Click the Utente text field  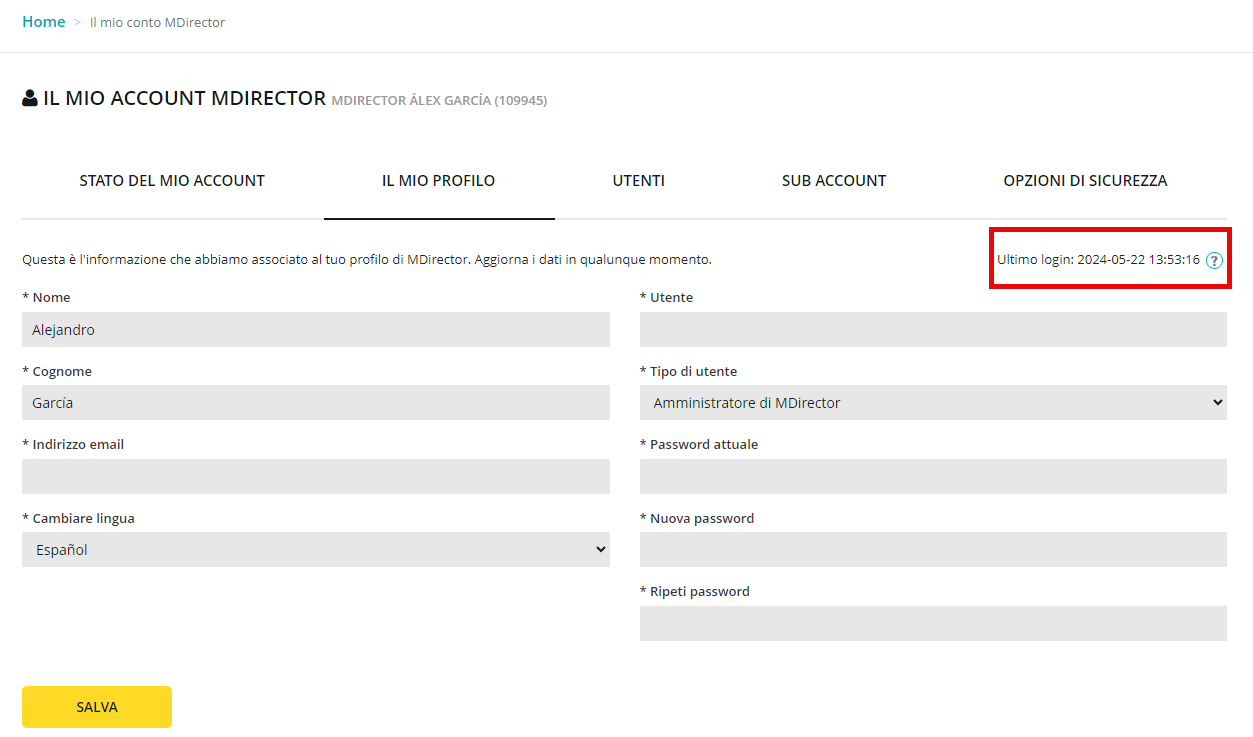click(932, 330)
